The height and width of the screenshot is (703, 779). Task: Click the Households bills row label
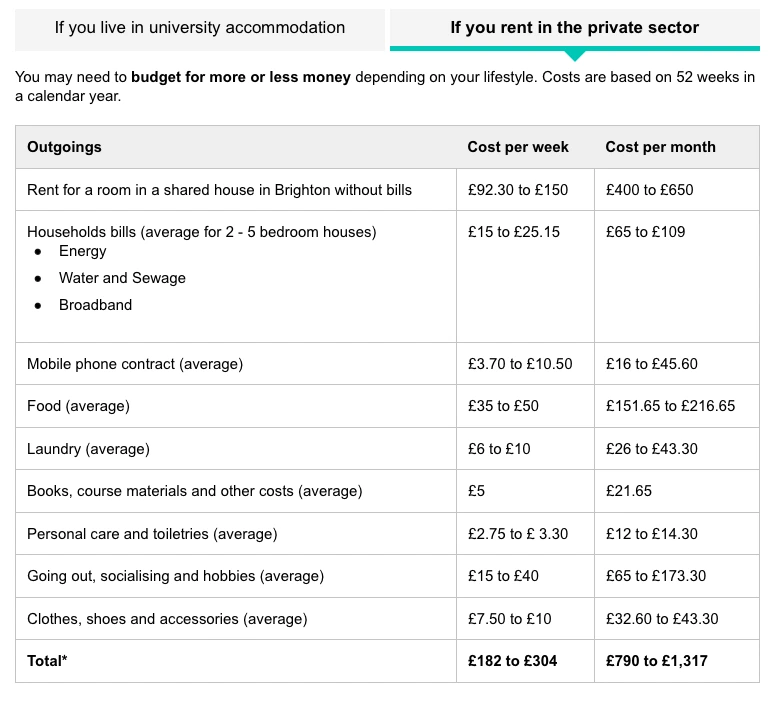[x=201, y=232]
